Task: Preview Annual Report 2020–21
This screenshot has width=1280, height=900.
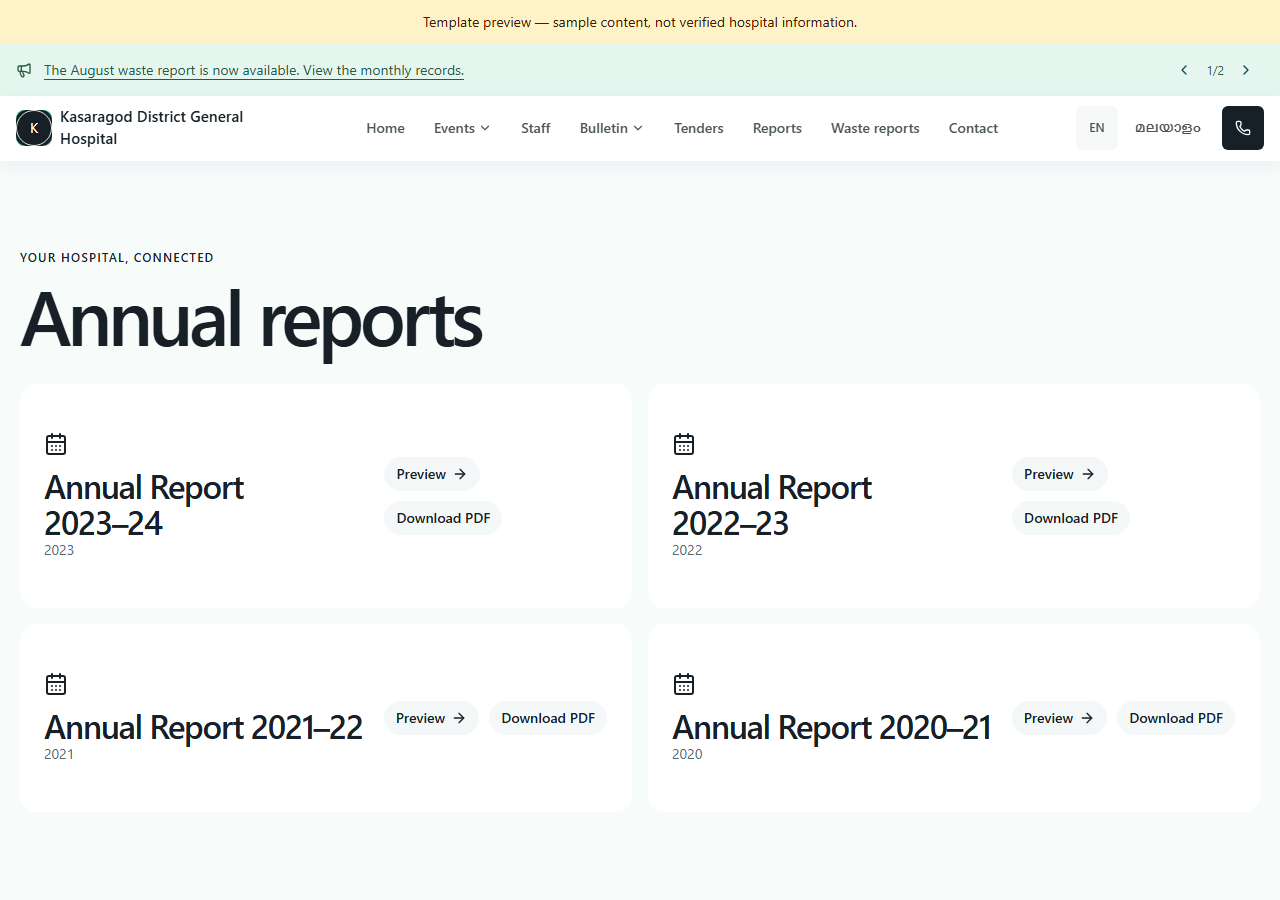Action: coord(1059,718)
